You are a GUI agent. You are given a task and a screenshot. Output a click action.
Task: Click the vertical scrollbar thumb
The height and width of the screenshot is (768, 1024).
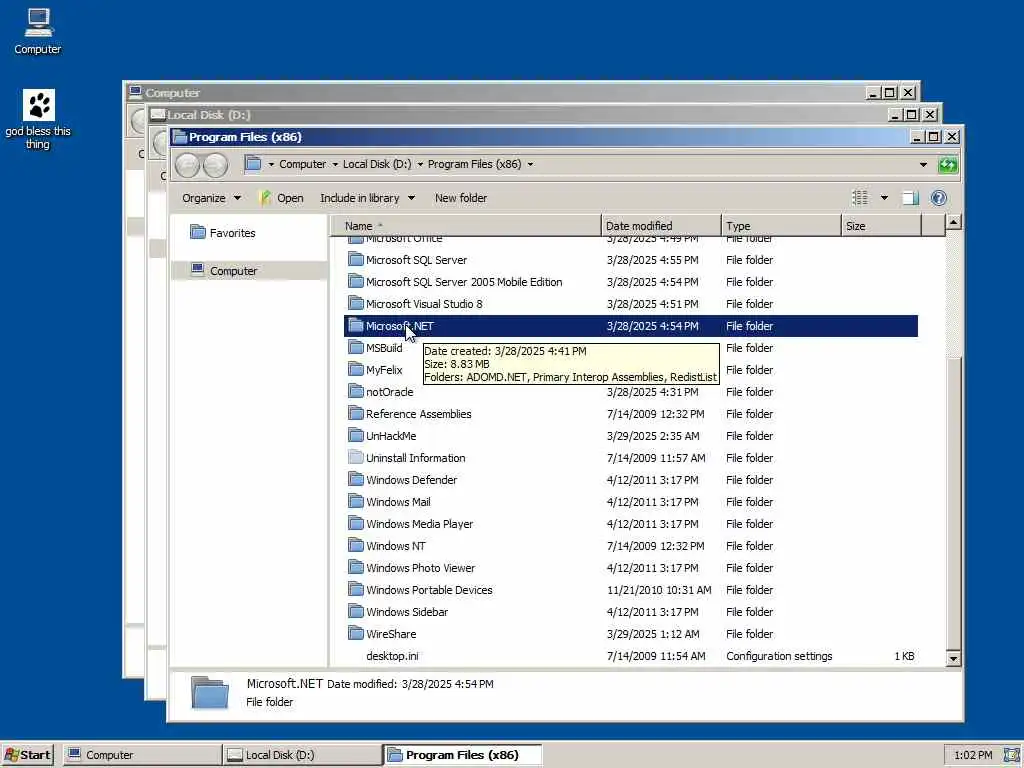click(x=953, y=503)
